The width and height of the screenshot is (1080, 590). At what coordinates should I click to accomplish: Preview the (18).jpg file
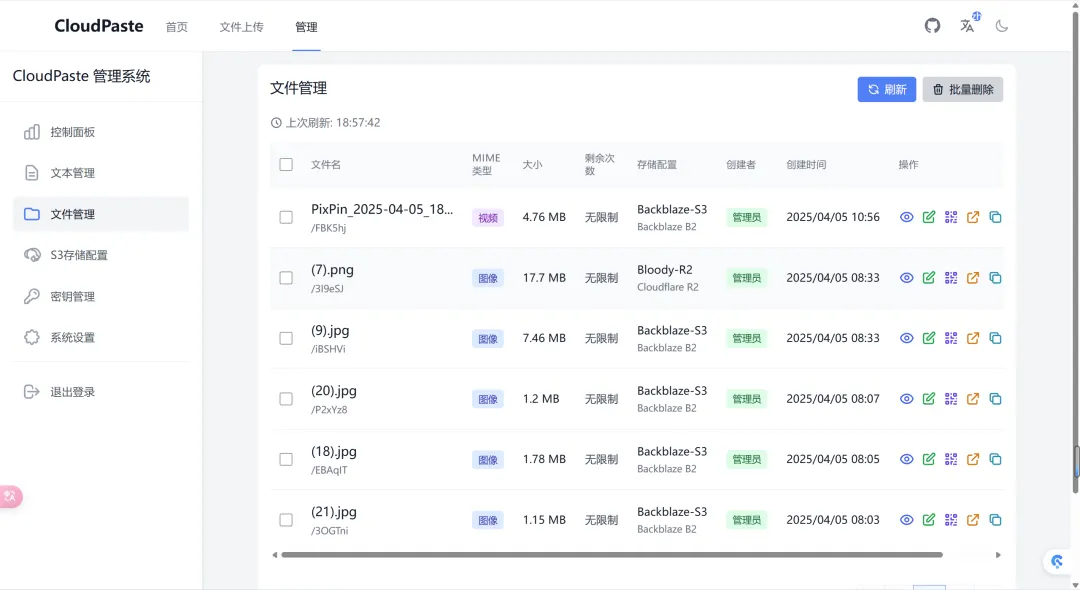click(906, 460)
